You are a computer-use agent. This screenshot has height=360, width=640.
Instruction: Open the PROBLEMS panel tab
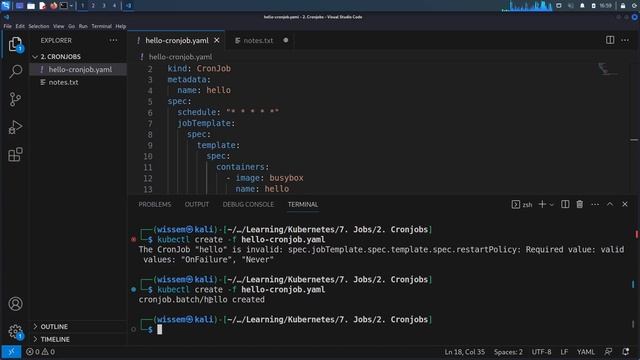155,204
